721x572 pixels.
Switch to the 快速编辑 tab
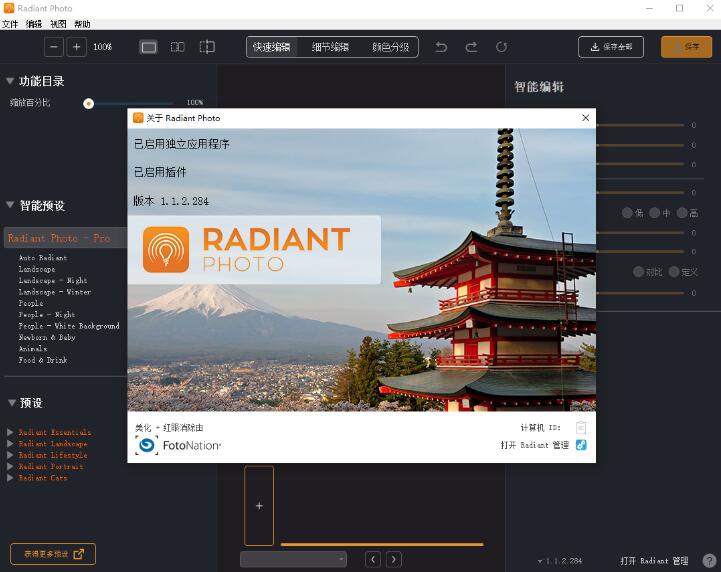271,47
